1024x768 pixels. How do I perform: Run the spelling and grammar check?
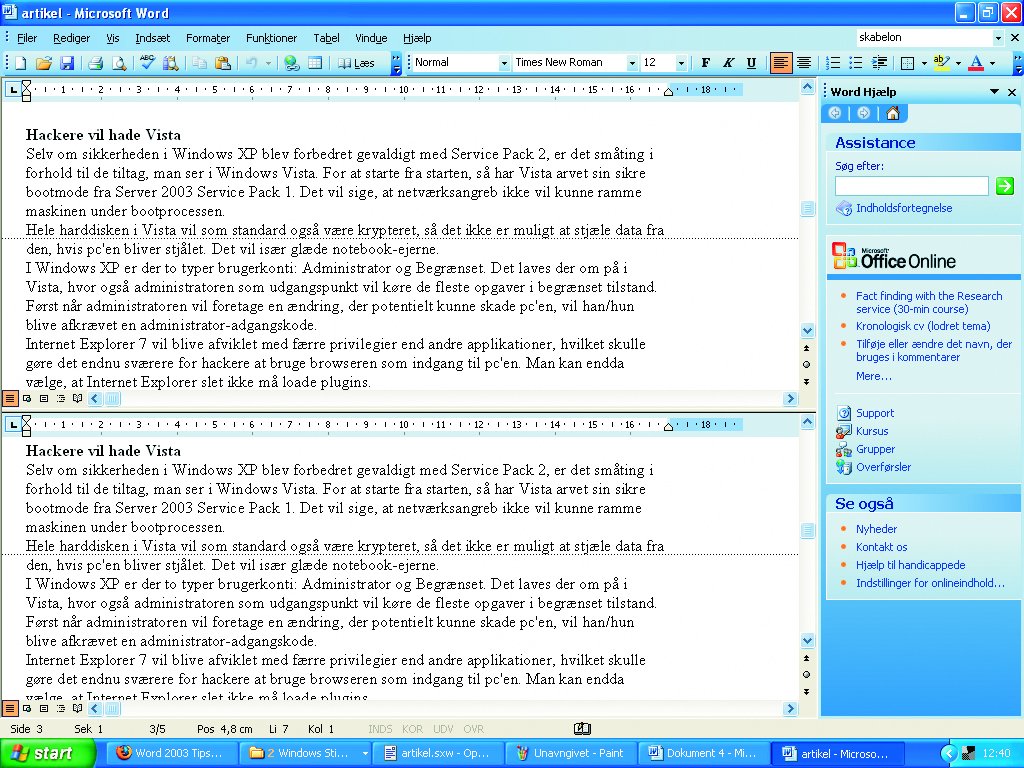tap(148, 63)
